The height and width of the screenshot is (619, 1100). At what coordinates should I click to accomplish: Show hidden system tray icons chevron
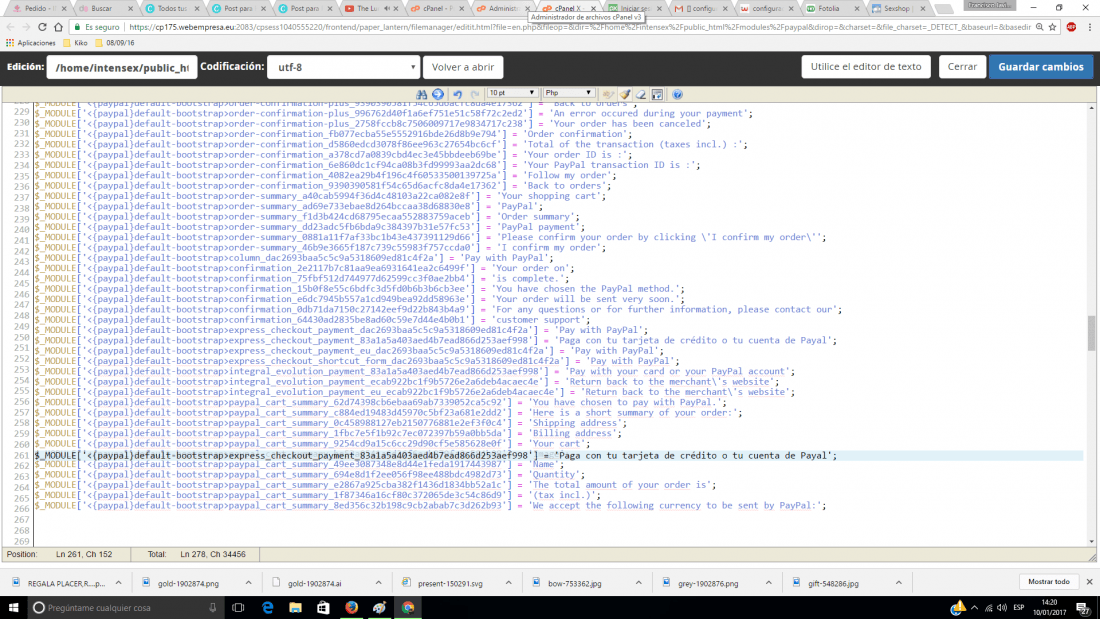coord(974,608)
